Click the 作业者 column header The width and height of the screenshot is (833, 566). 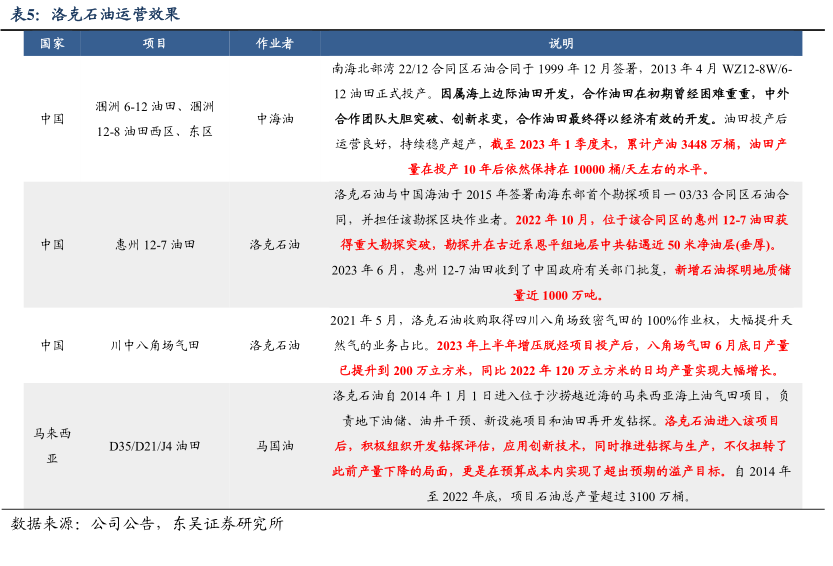coord(274,44)
